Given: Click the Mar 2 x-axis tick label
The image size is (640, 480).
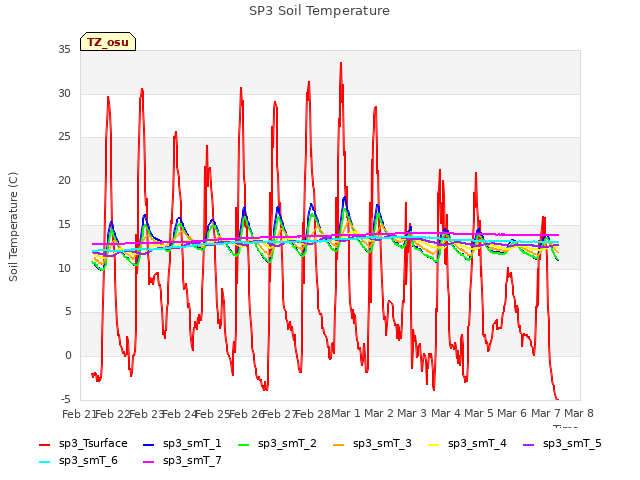Looking at the screenshot, I should tap(379, 413).
